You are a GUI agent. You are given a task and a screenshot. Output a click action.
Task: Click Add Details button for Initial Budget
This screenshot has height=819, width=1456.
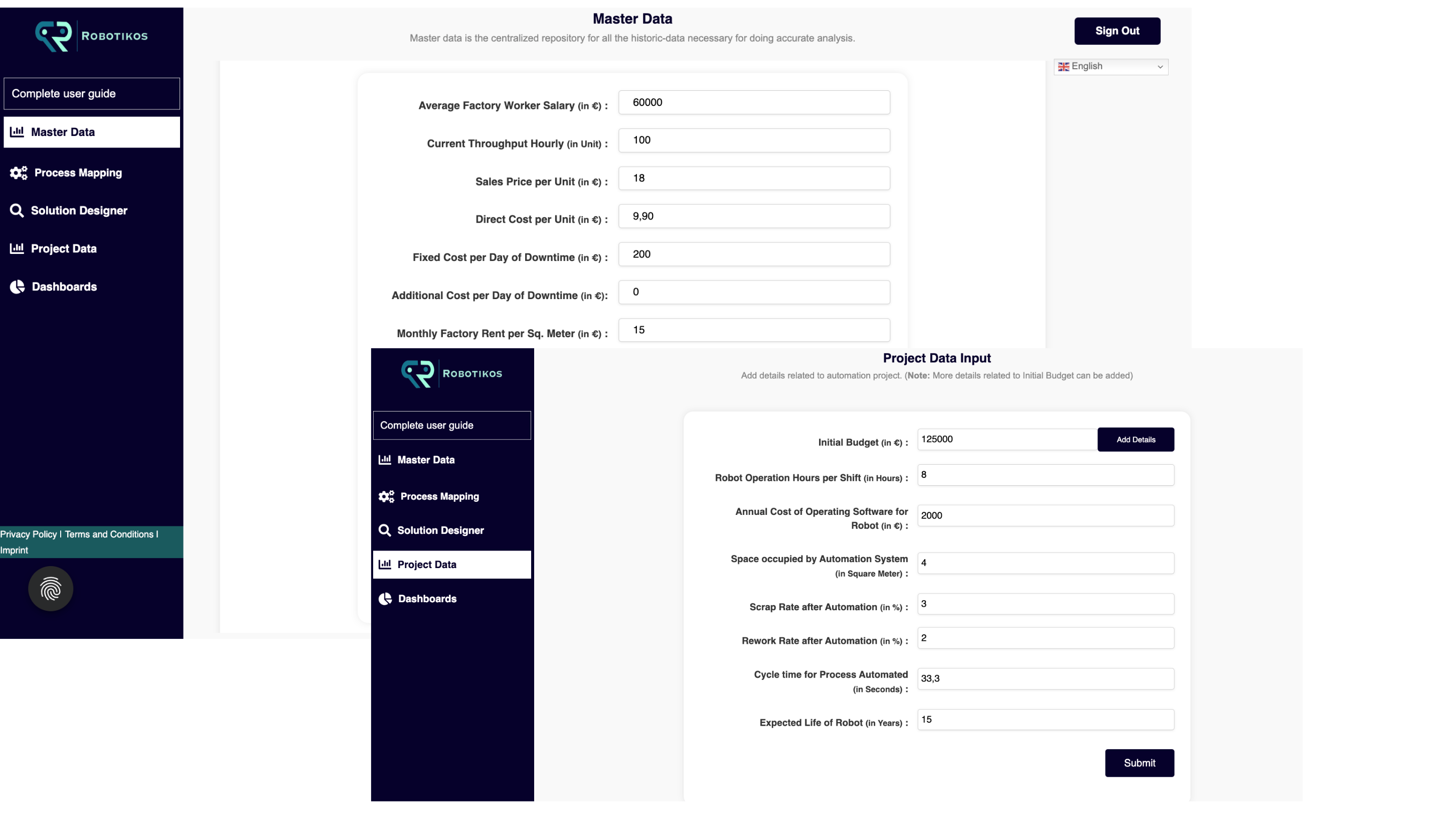[x=1136, y=439]
